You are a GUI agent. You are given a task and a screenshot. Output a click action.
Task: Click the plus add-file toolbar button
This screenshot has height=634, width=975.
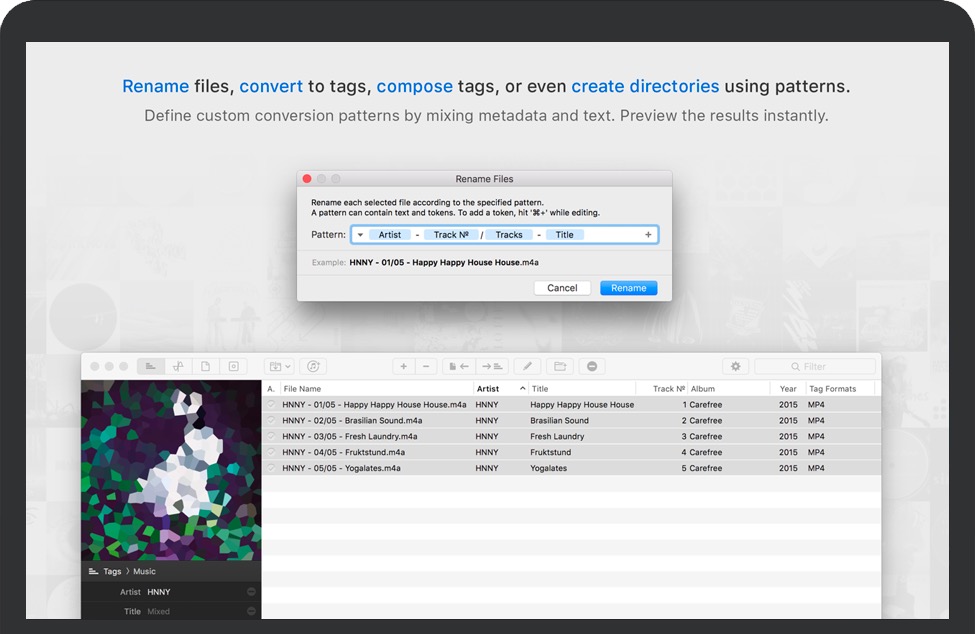403,367
